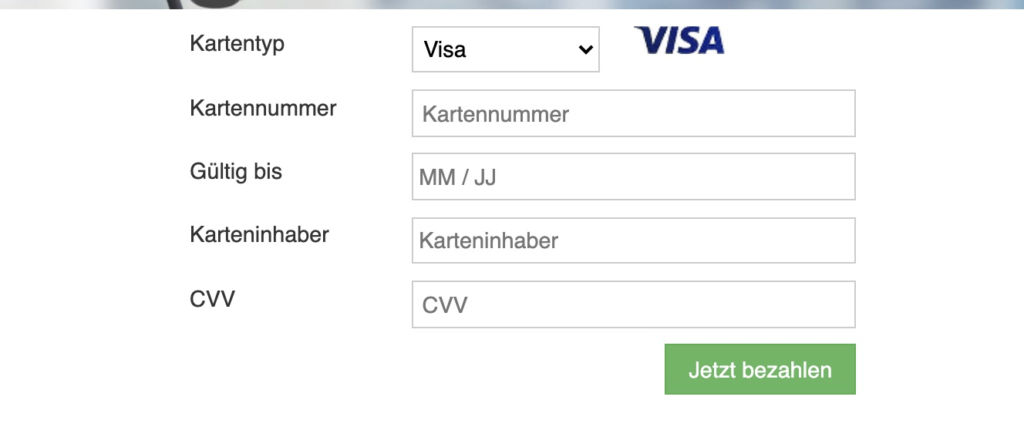Click the chevron arrow of the Visa selector

point(586,49)
